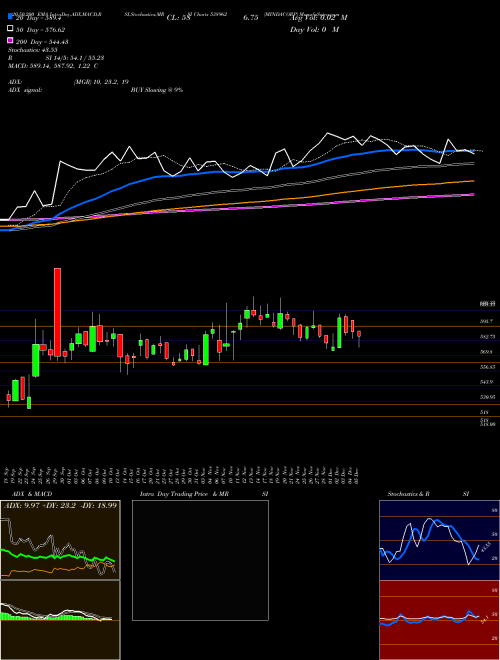The height and width of the screenshot is (660, 500).
Task: Open the MACD histogram mini chart
Action: tap(60, 620)
